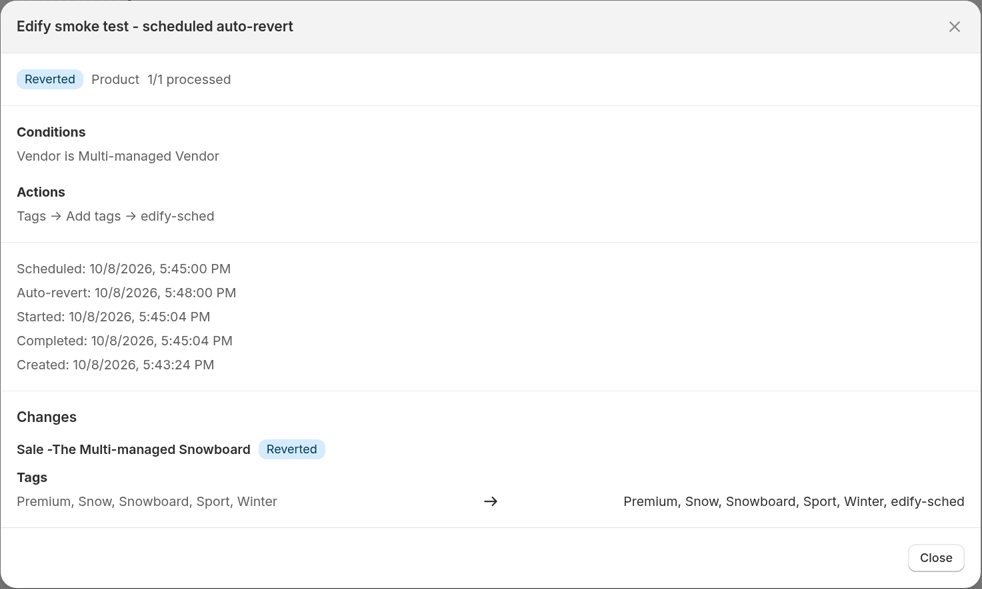
Task: Click Vendor is Multi-managed Vendor condition
Action: coord(118,156)
